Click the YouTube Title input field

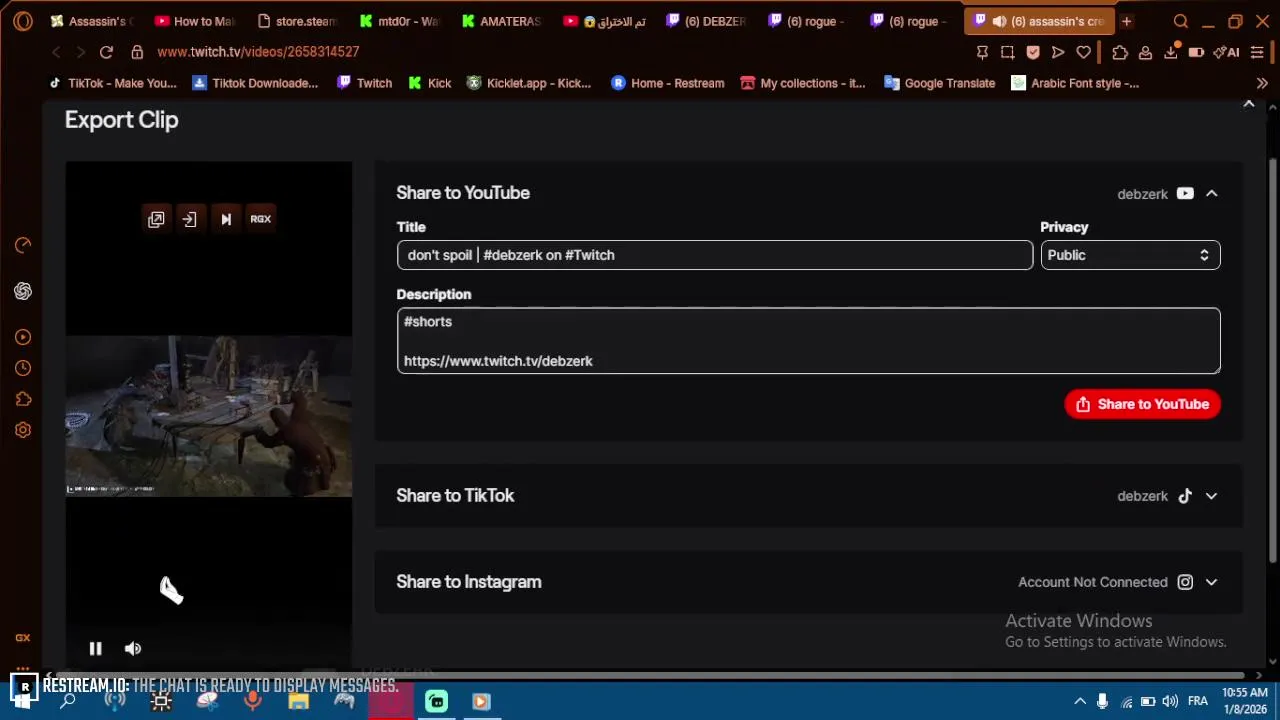(715, 255)
